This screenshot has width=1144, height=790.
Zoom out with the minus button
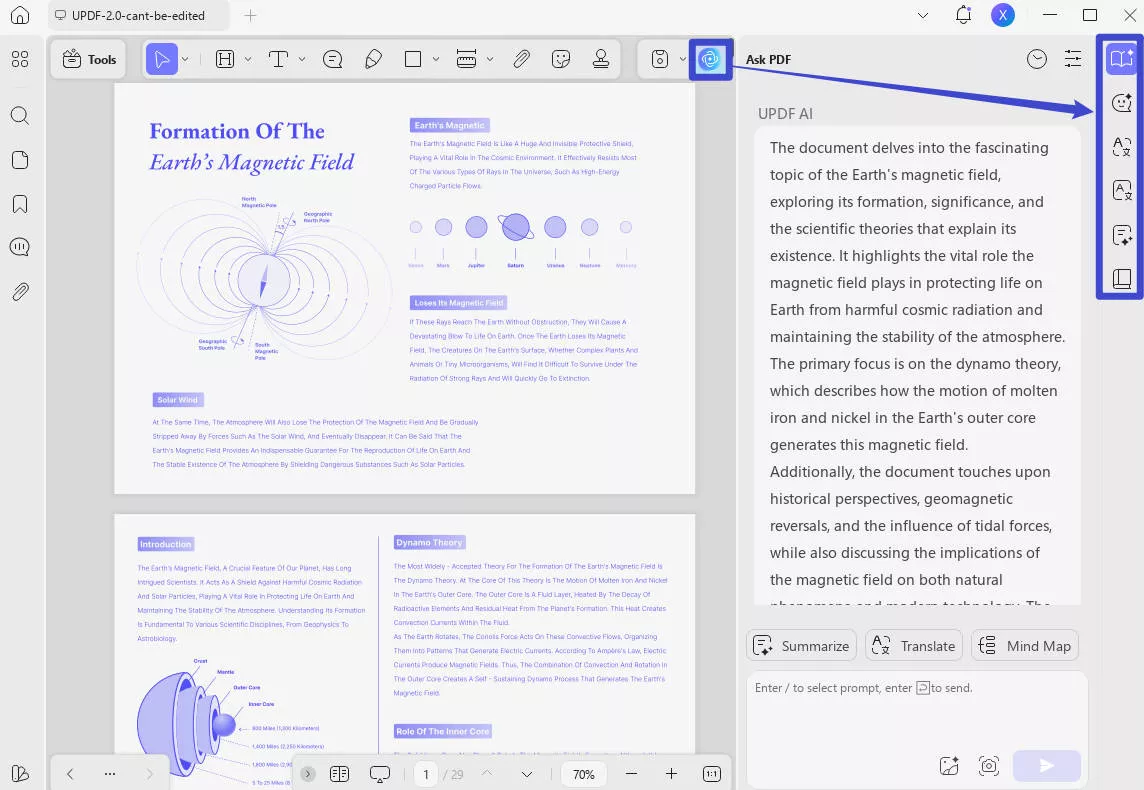pos(631,774)
